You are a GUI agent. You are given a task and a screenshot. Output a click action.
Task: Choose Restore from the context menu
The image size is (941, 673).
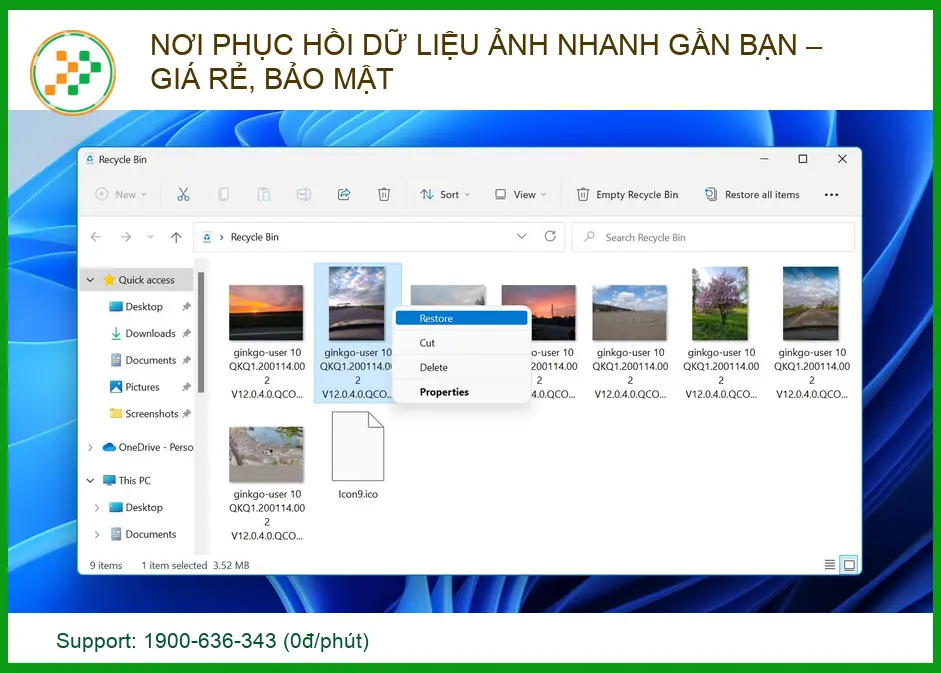[460, 318]
